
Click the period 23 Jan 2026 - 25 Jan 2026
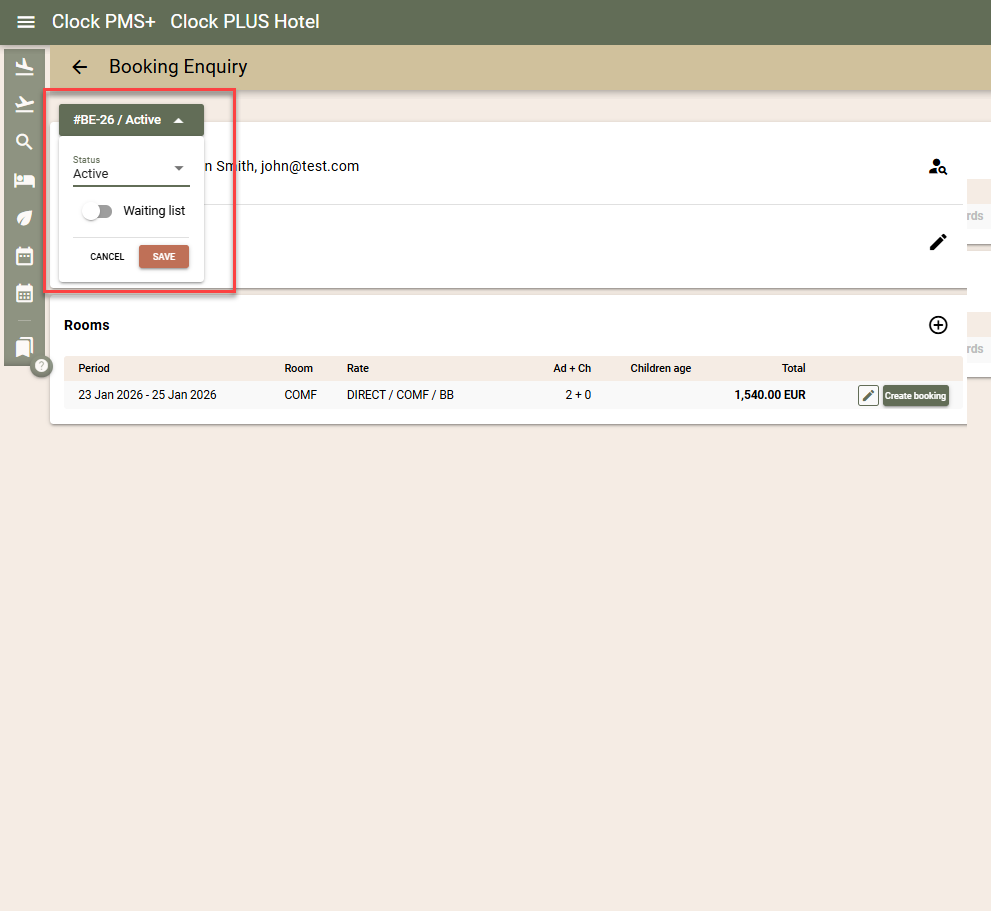point(147,395)
